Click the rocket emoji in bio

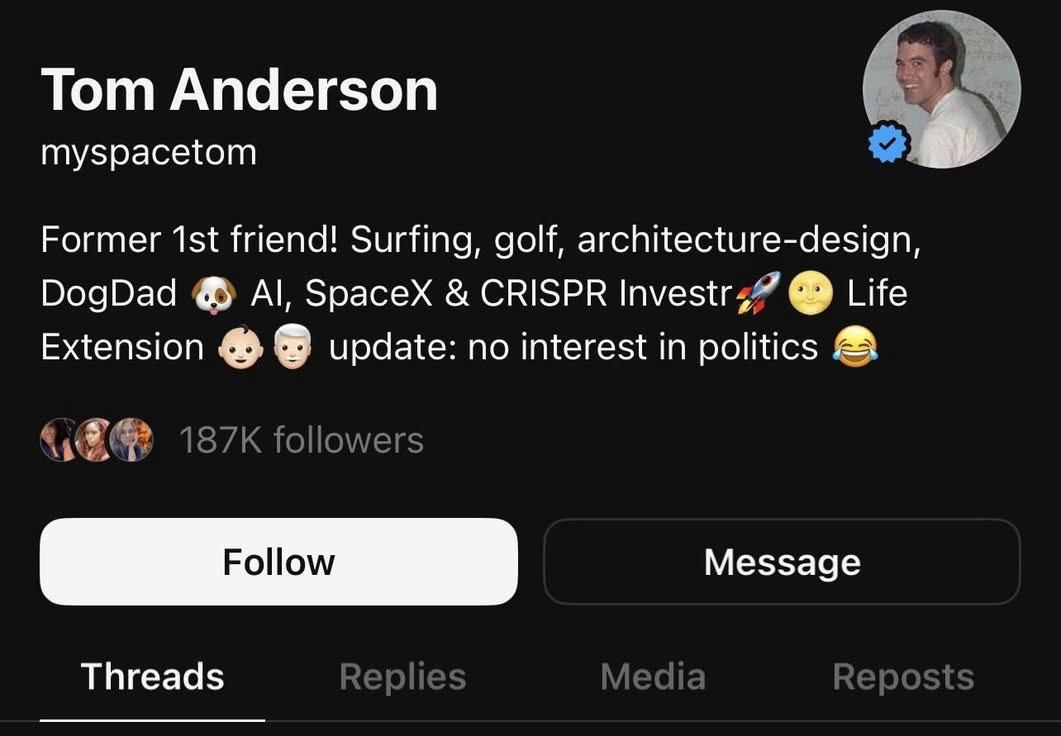click(757, 294)
